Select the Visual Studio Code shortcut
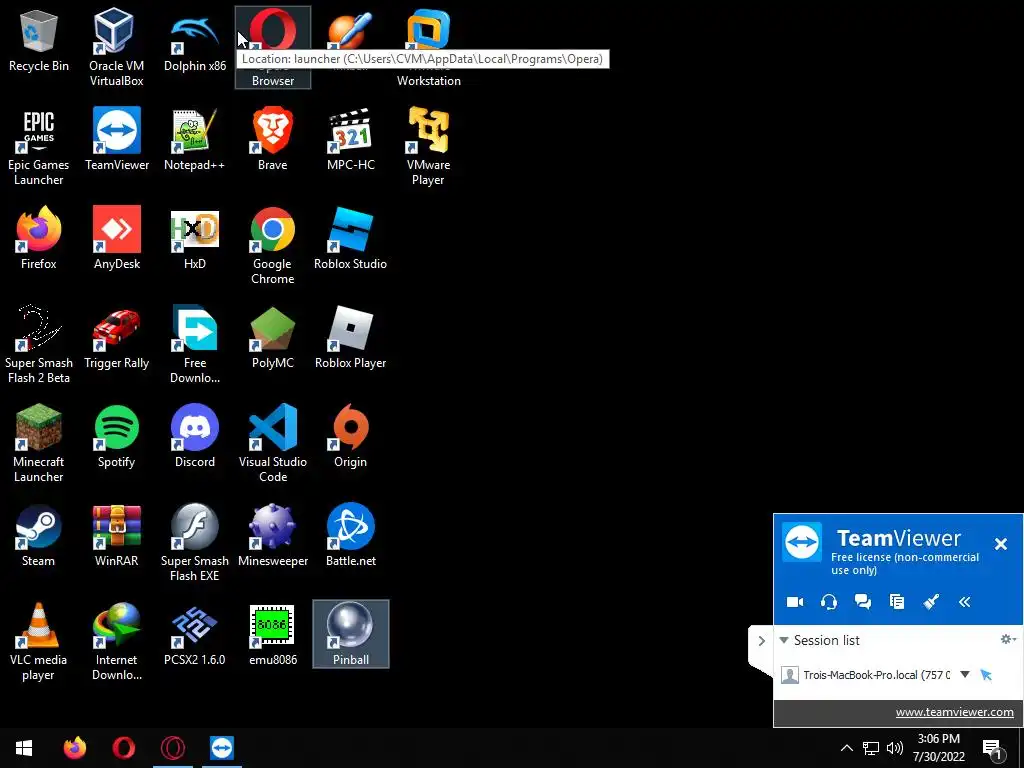 tap(273, 444)
